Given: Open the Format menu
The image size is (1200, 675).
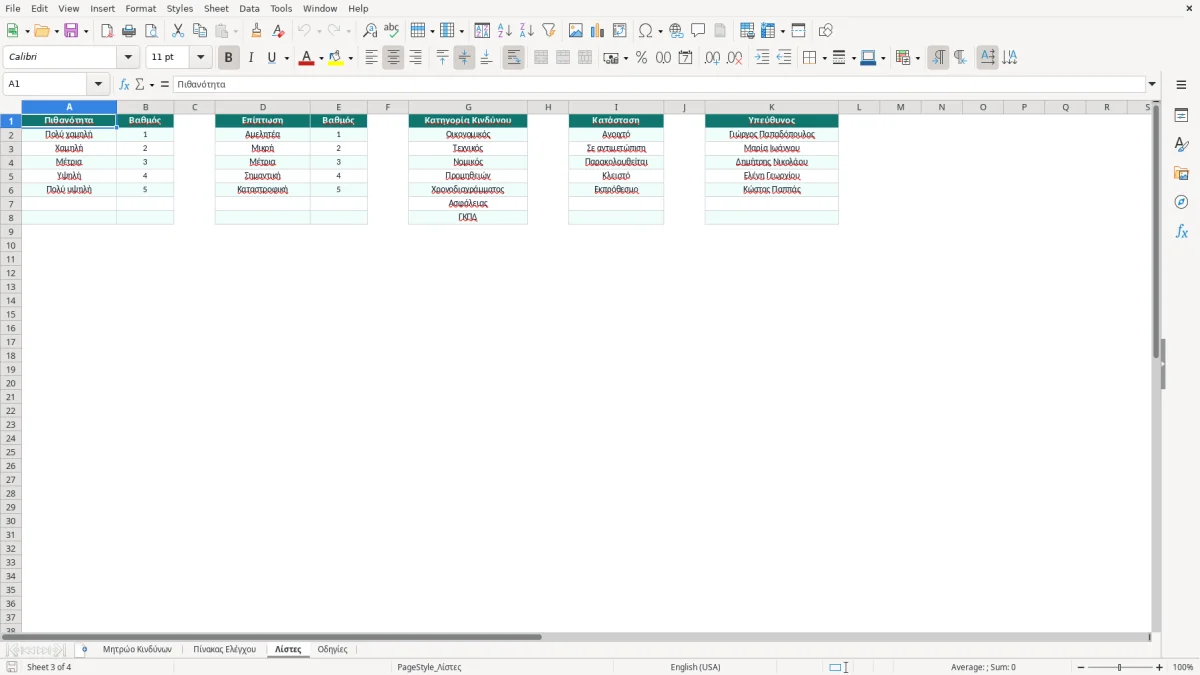Looking at the screenshot, I should click(141, 8).
